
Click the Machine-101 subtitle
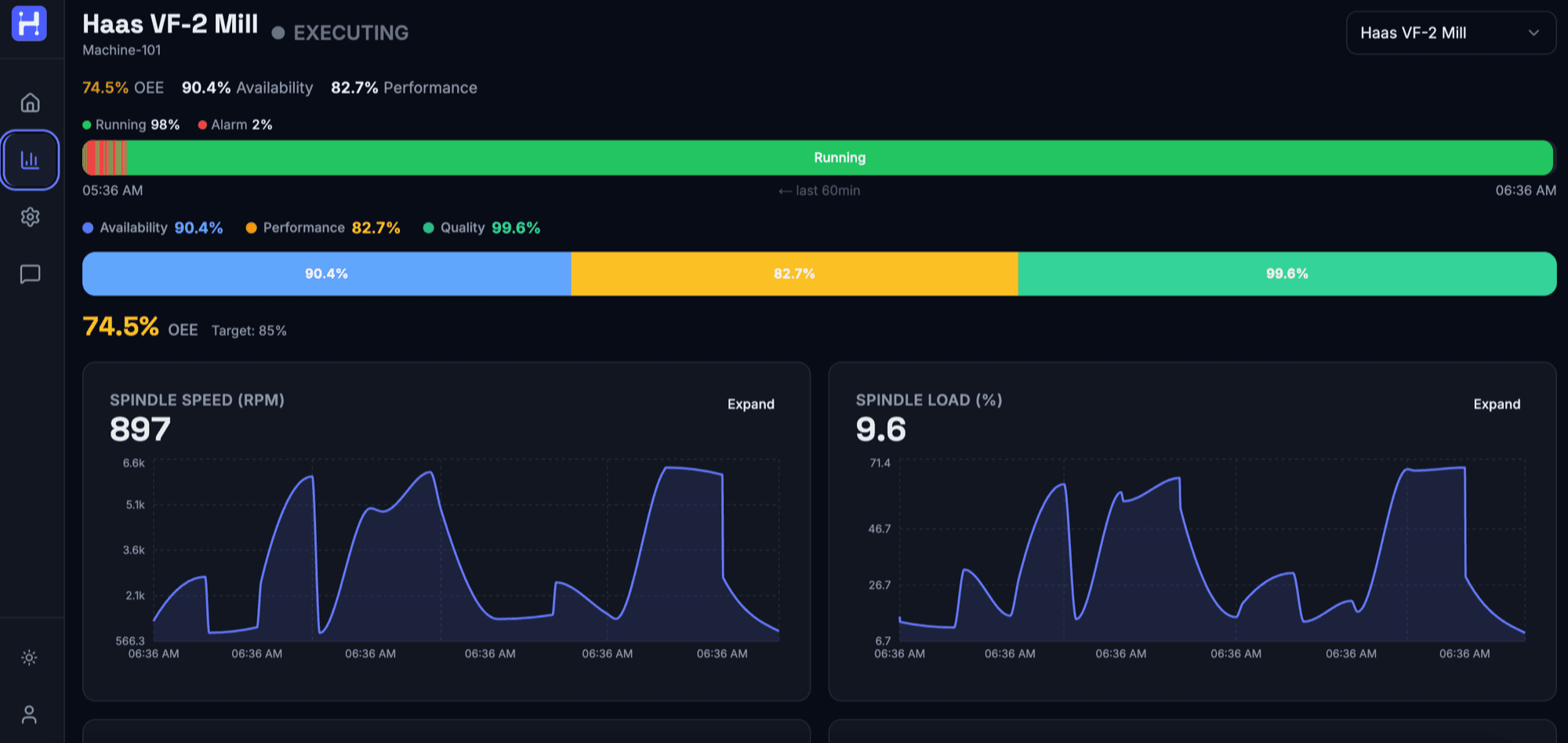click(122, 50)
